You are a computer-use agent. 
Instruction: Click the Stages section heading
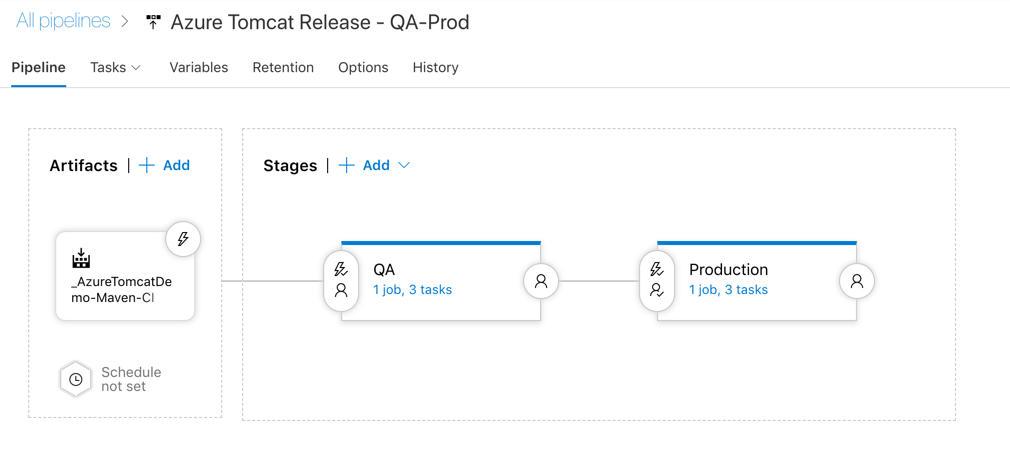click(x=291, y=166)
